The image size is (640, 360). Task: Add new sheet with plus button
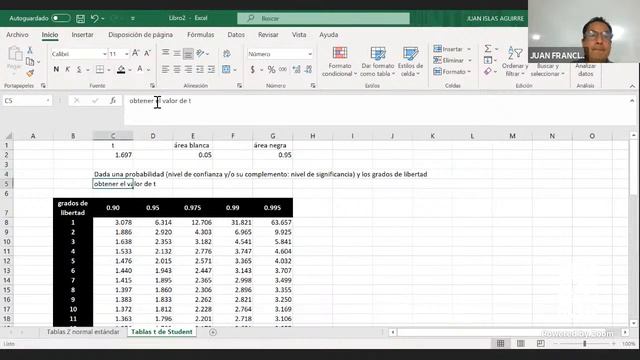(x=213, y=332)
